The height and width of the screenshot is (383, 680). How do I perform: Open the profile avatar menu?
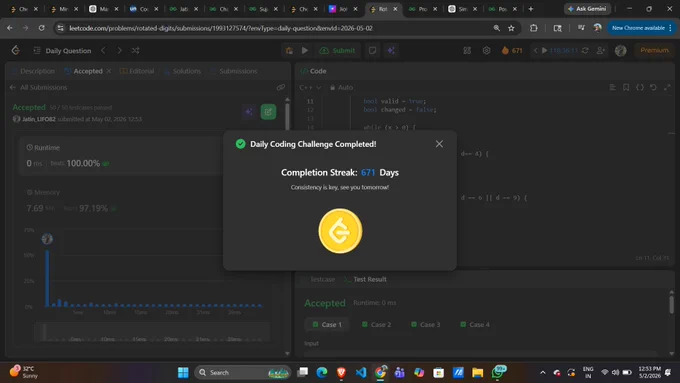coord(621,51)
